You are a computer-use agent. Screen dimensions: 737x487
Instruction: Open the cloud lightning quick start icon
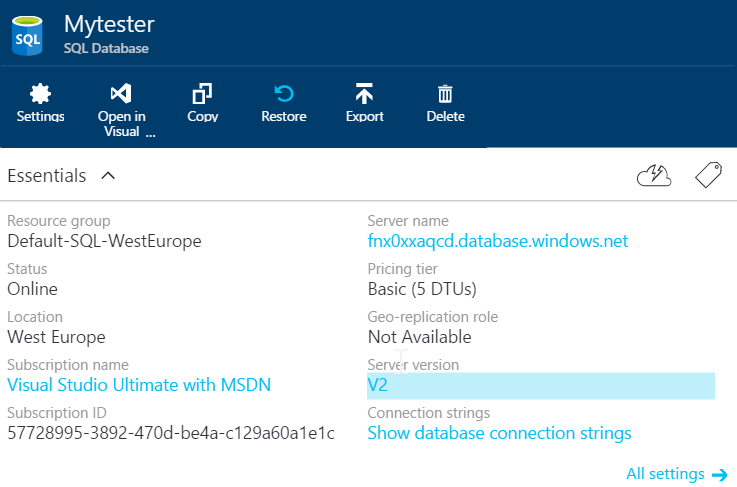click(654, 176)
